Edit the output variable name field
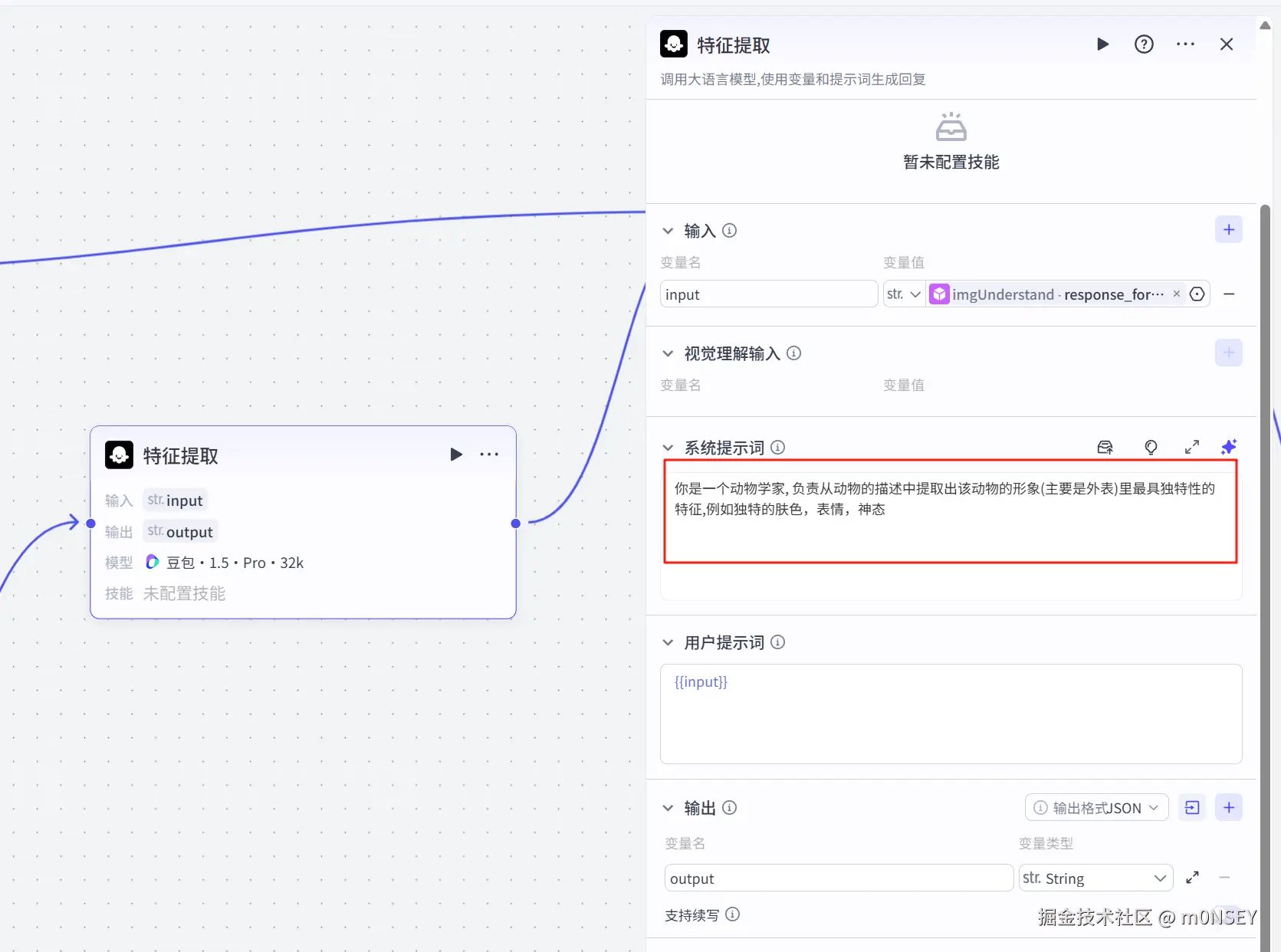The image size is (1281, 952). (x=839, y=878)
